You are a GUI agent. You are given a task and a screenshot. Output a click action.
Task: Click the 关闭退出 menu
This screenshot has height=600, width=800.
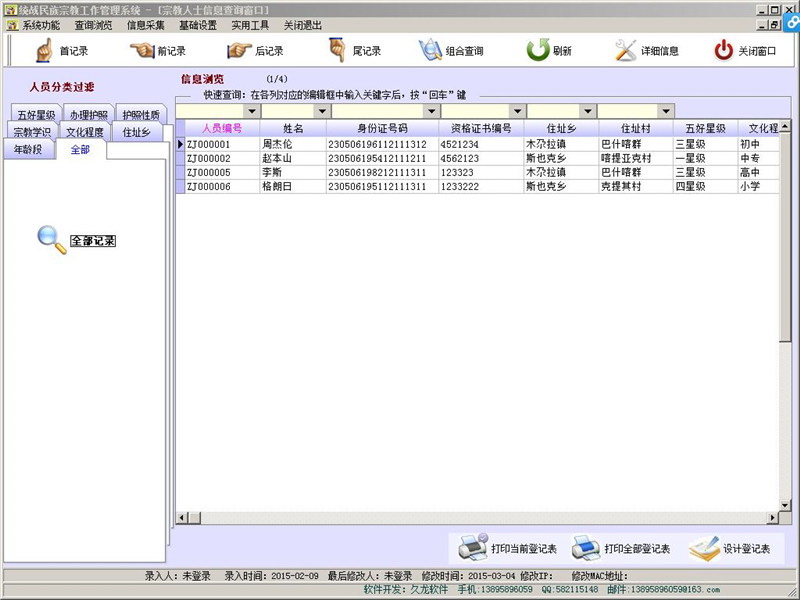(303, 25)
